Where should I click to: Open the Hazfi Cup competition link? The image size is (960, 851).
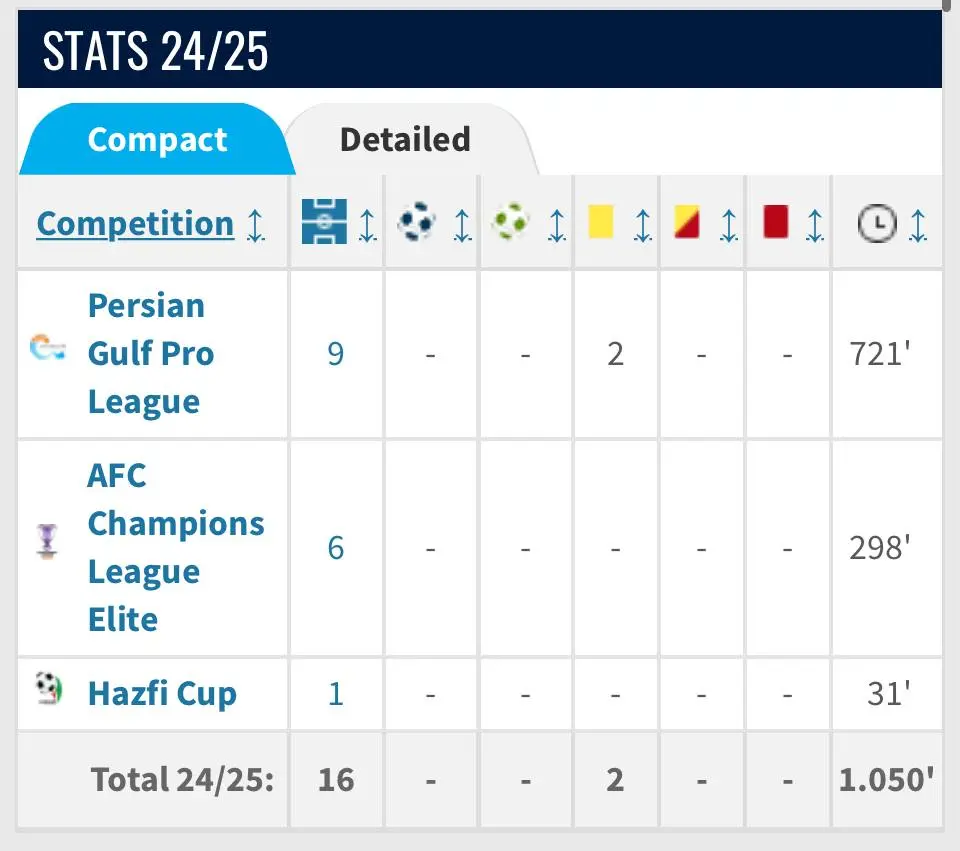[162, 694]
